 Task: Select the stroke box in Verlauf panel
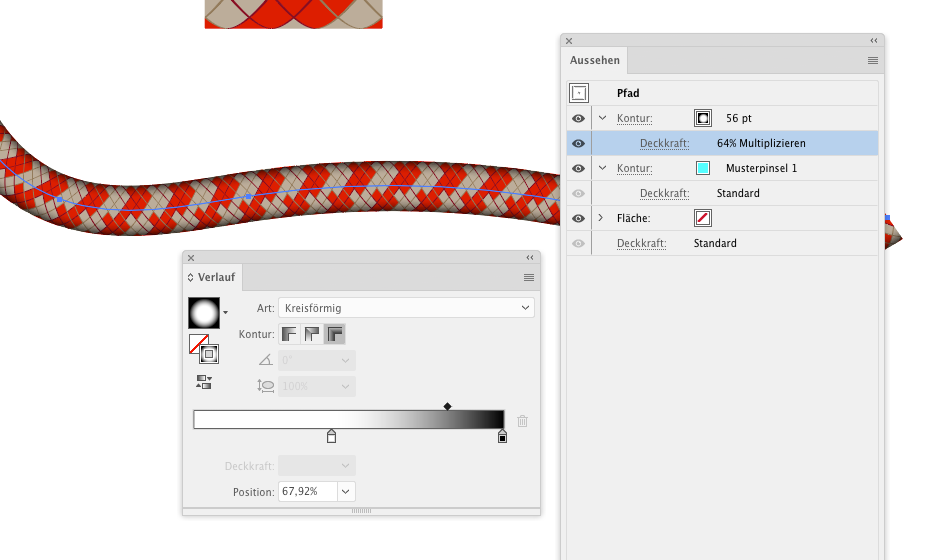(209, 354)
